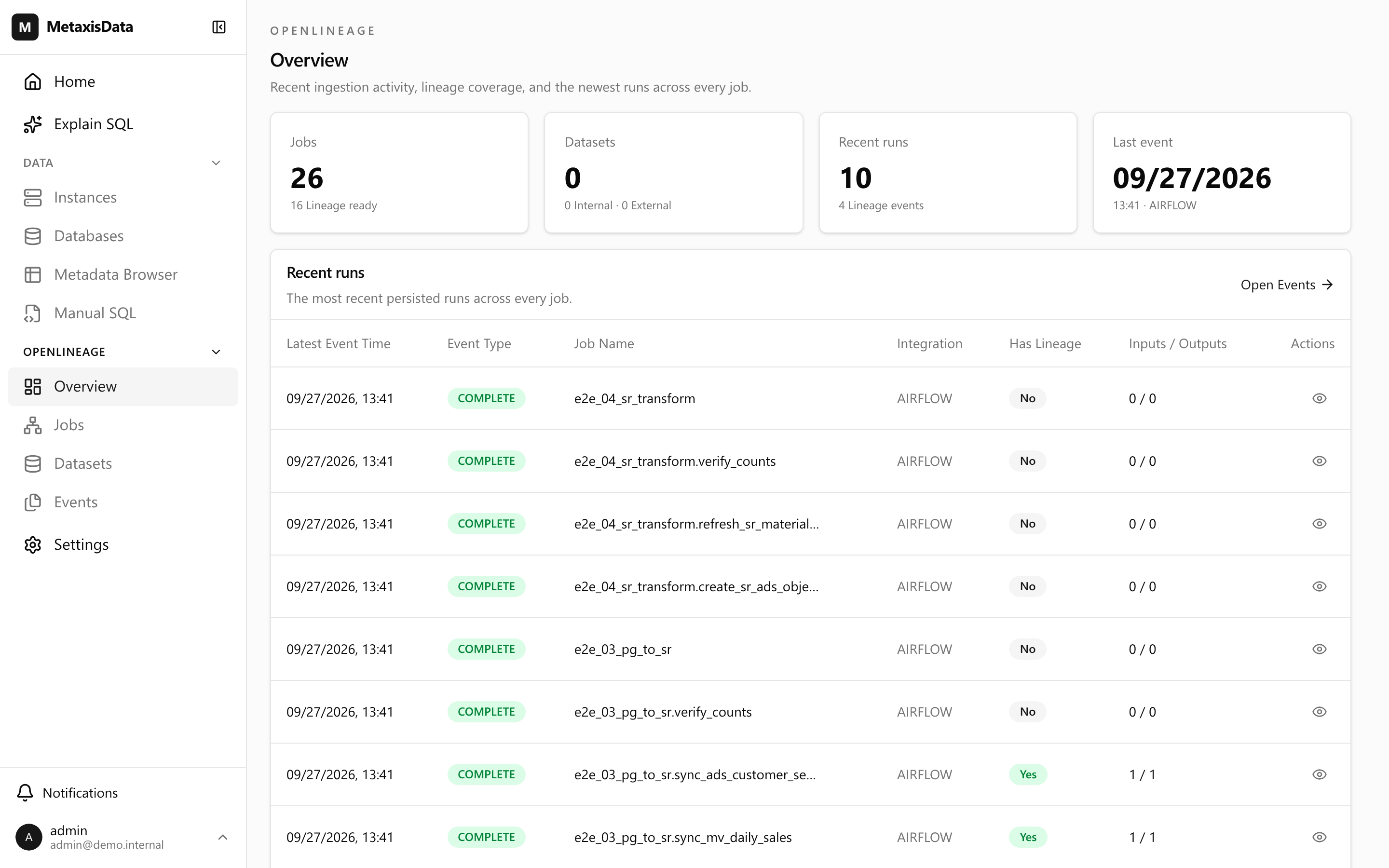This screenshot has width=1389, height=868.
Task: Click the Jobs summary card
Action: tap(399, 173)
